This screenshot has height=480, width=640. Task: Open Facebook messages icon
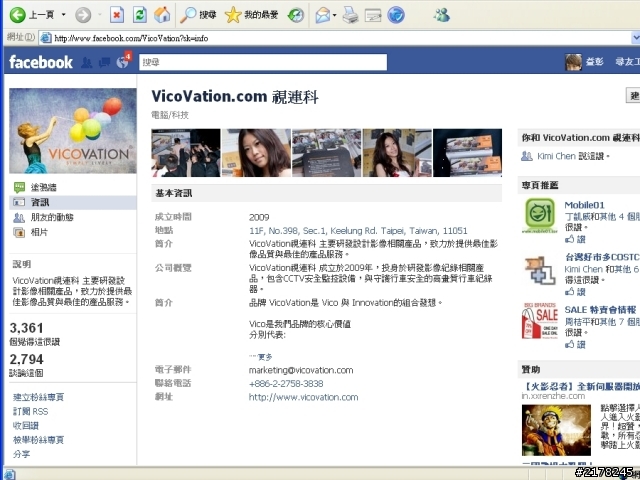point(104,62)
